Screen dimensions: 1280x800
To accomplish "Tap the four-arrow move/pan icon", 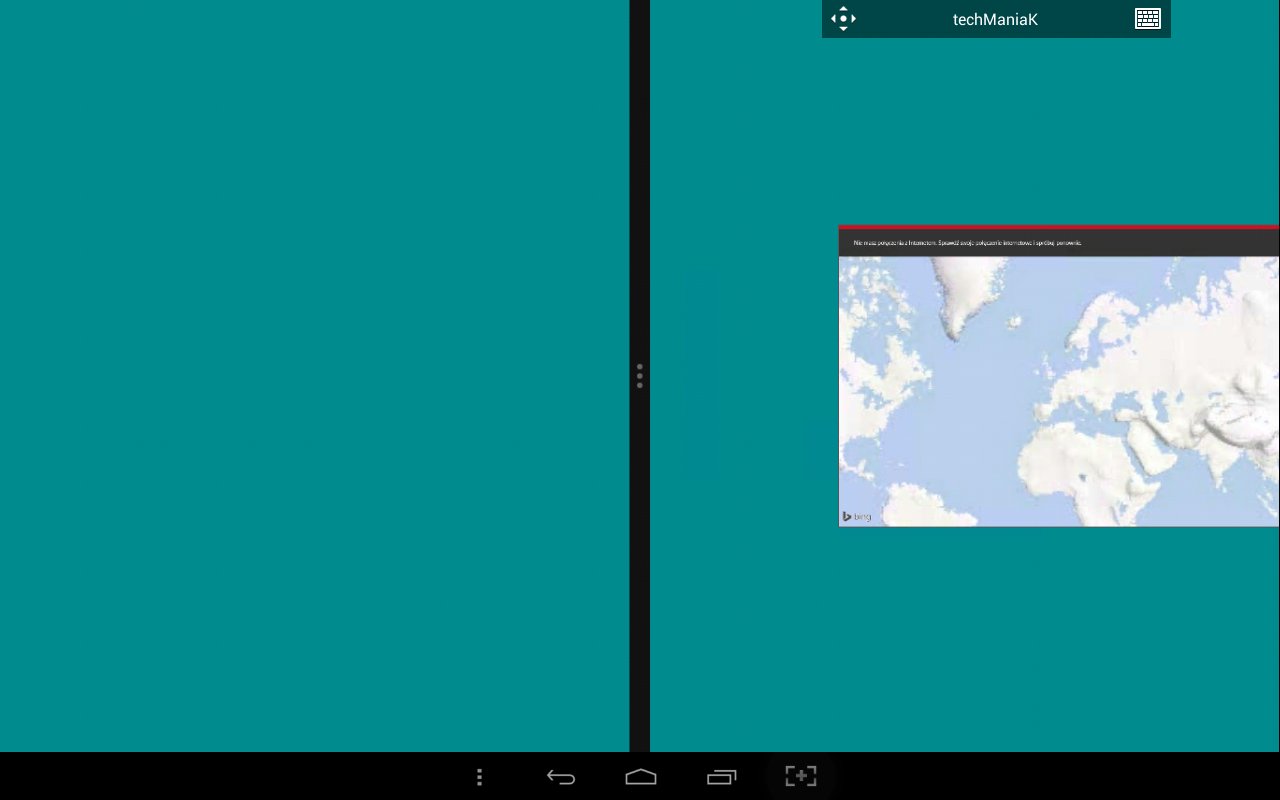I will 843,19.
